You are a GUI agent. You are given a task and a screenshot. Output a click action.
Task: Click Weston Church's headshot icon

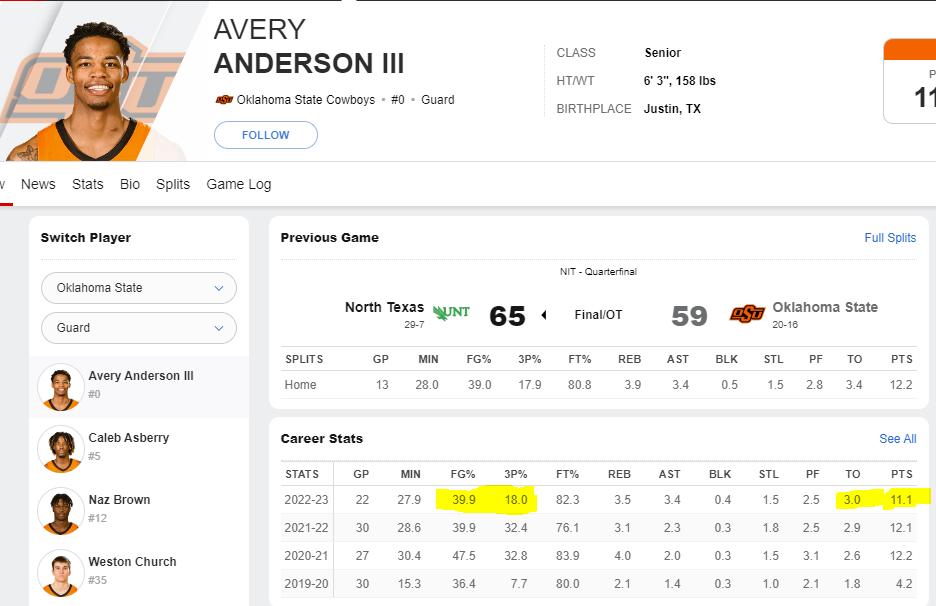coord(60,572)
